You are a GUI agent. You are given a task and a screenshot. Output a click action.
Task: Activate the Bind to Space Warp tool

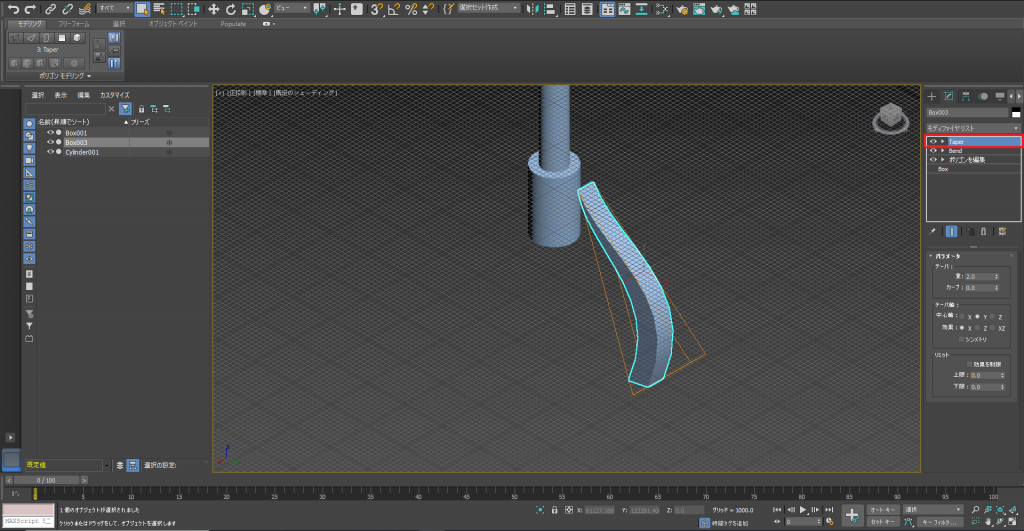pos(85,9)
